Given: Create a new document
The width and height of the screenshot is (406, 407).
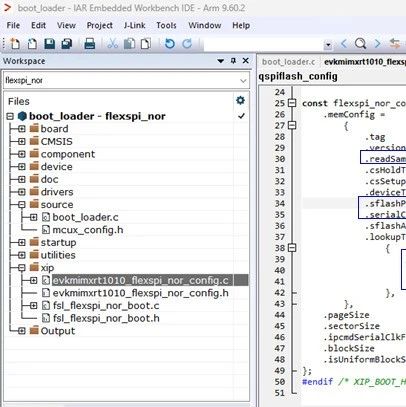Looking at the screenshot, I should (x=15, y=44).
